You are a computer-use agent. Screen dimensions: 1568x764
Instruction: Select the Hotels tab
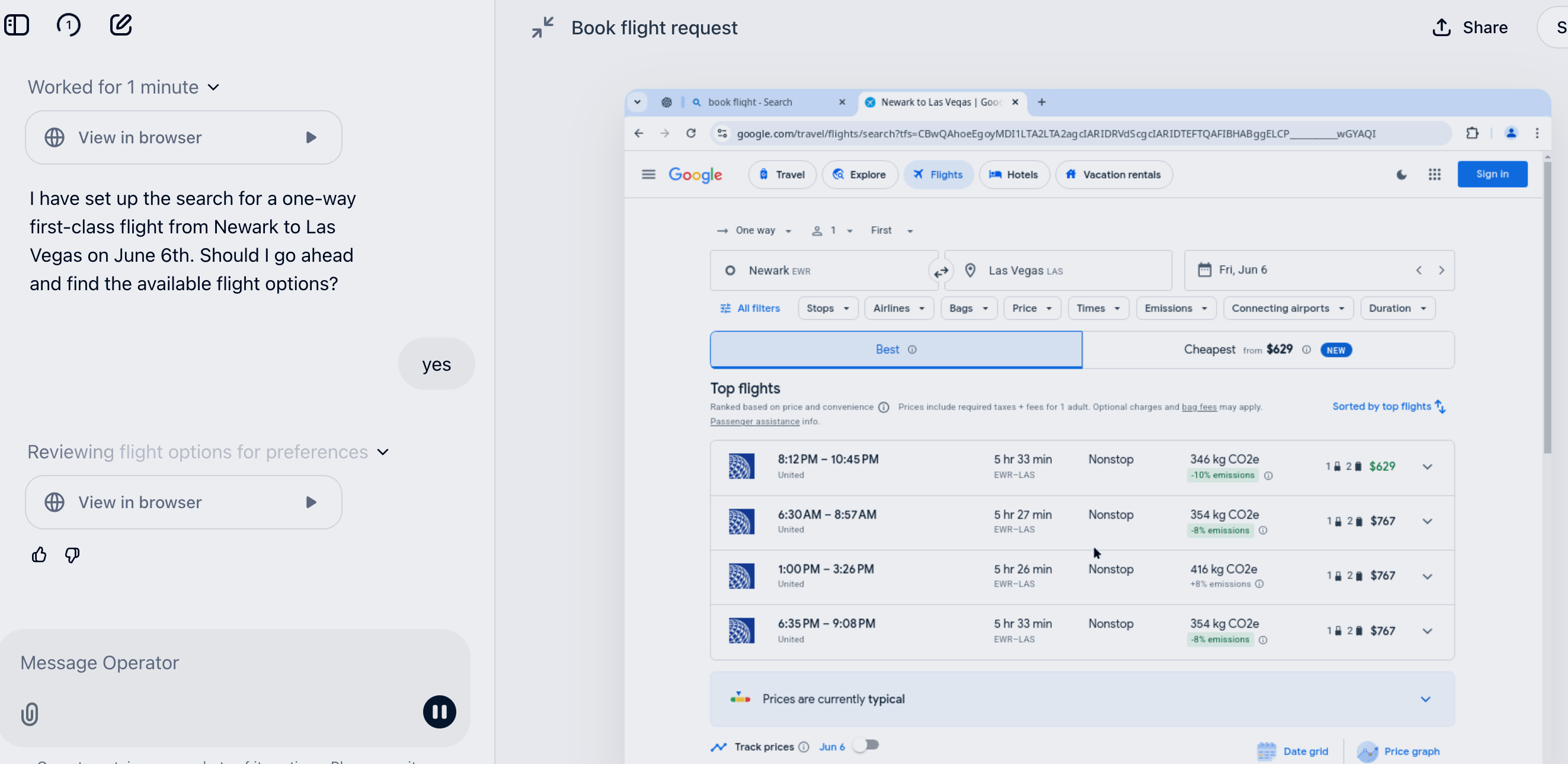pos(1013,175)
